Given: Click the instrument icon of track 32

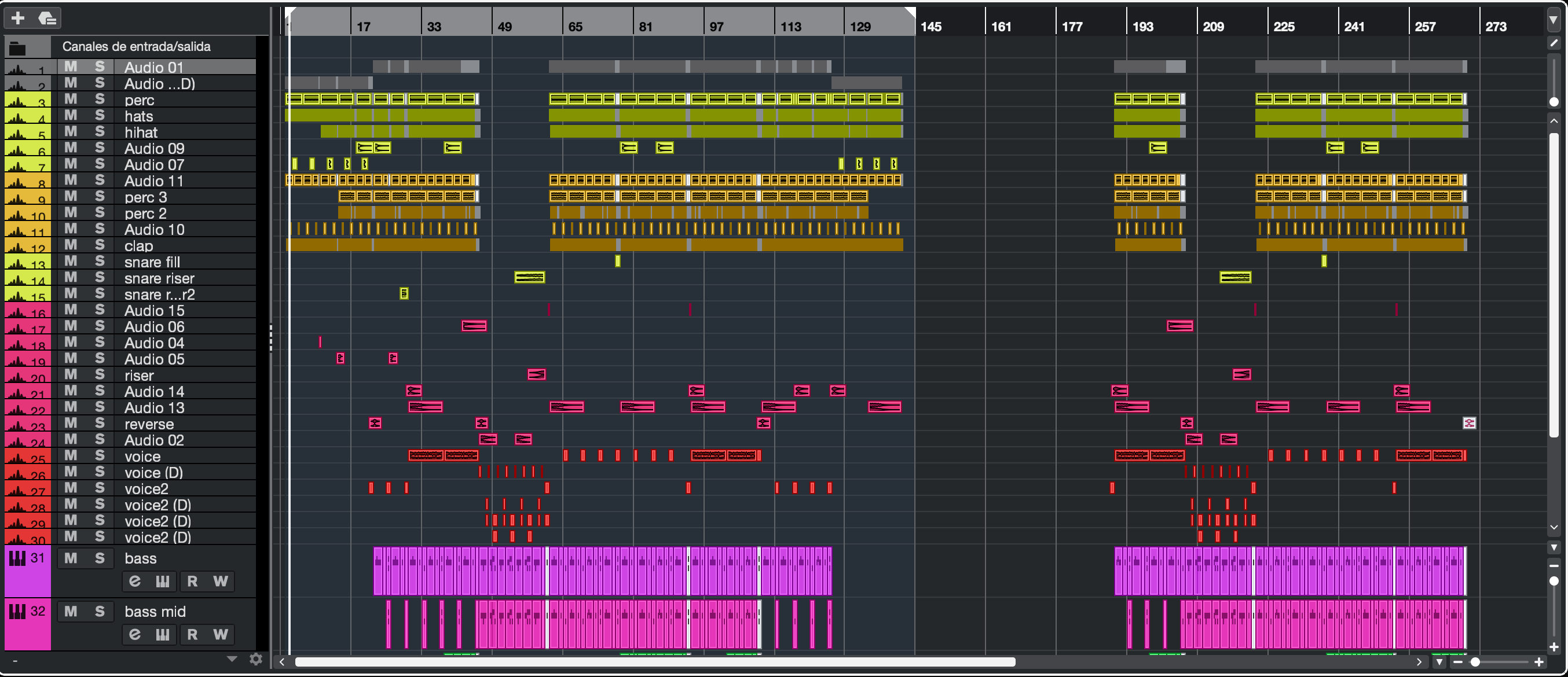Looking at the screenshot, I should pos(17,610).
